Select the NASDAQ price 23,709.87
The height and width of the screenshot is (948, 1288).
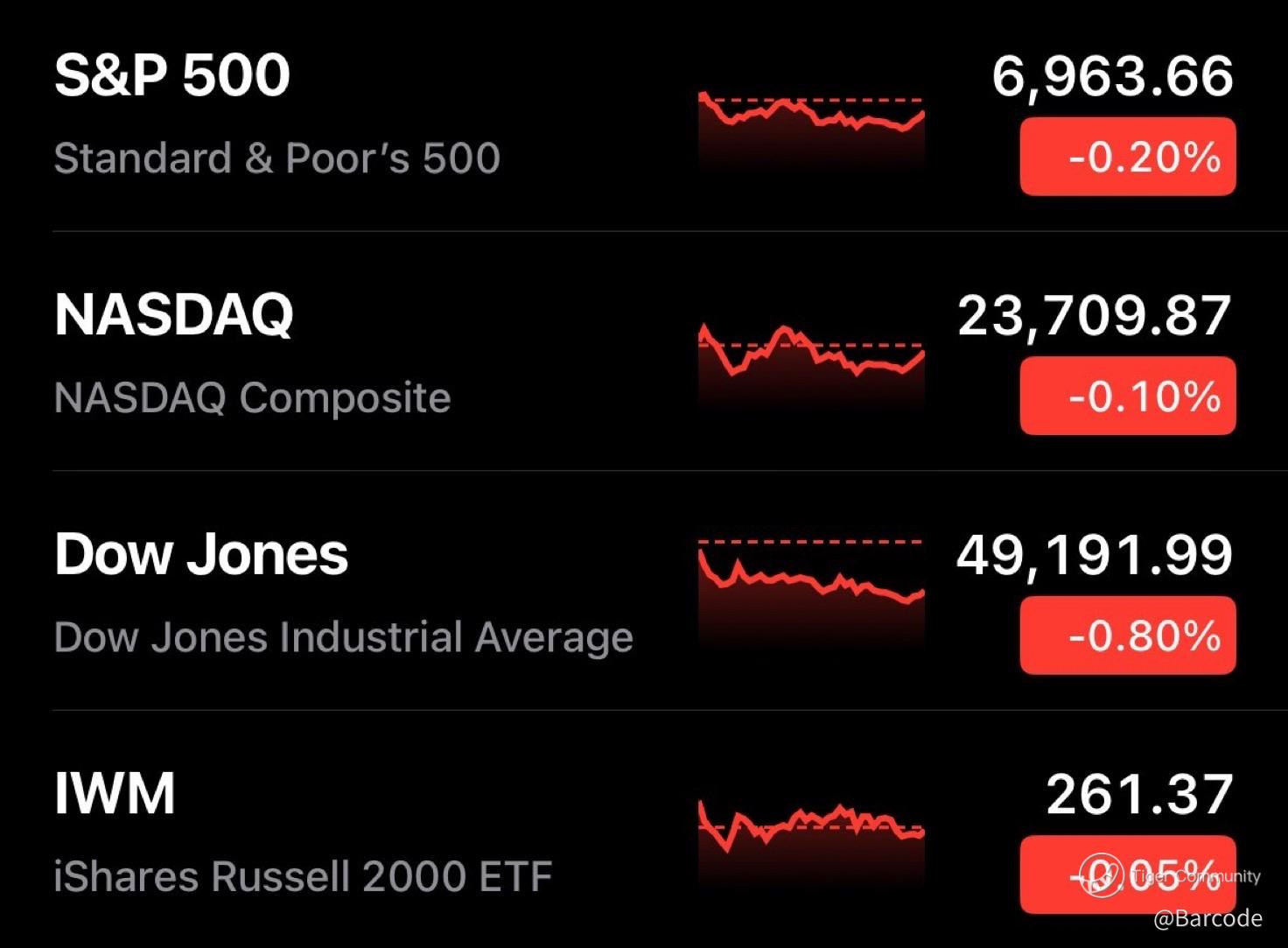click(1095, 315)
